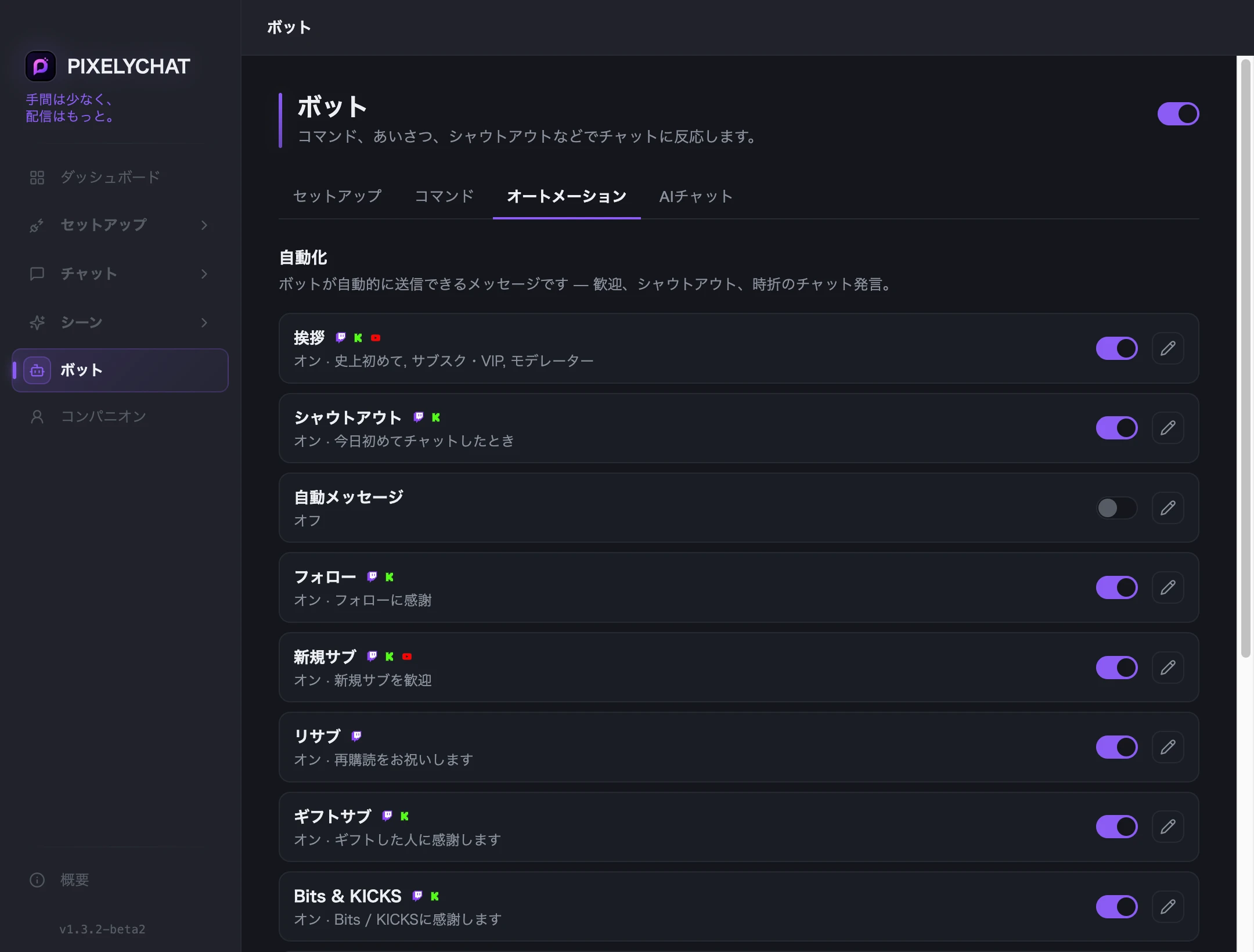Screen dimensions: 1254x952
Task: Disable the リサブ toggle
Action: pos(1116,747)
